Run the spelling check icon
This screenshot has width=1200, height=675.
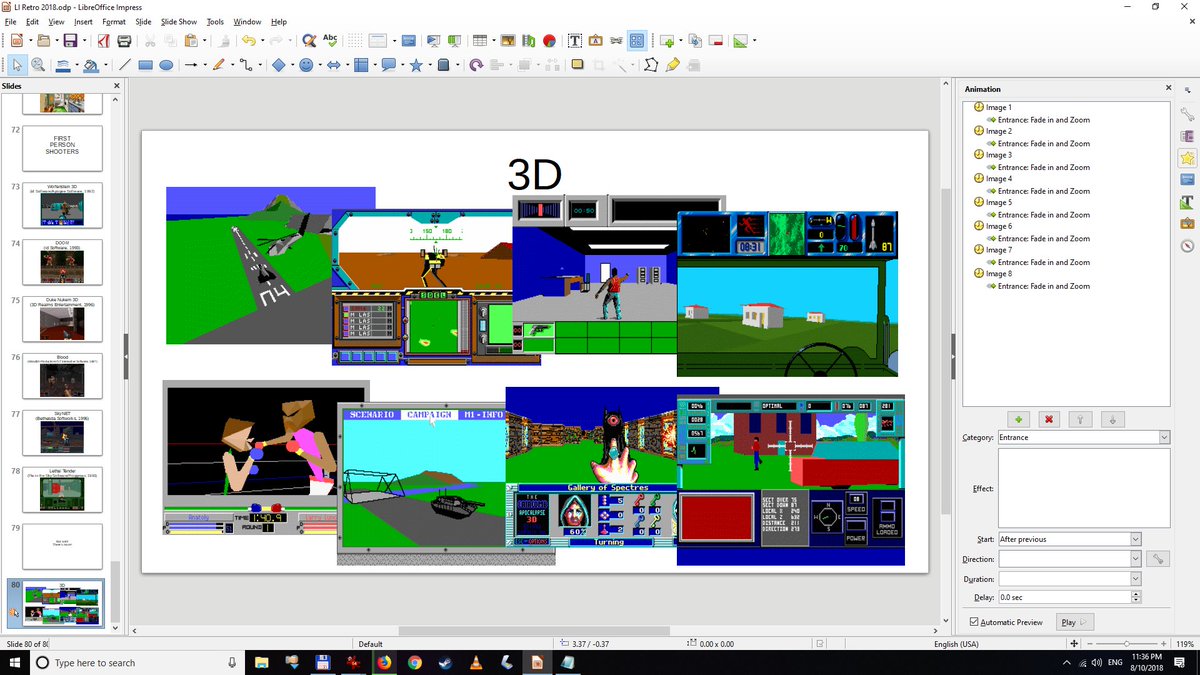[330, 41]
